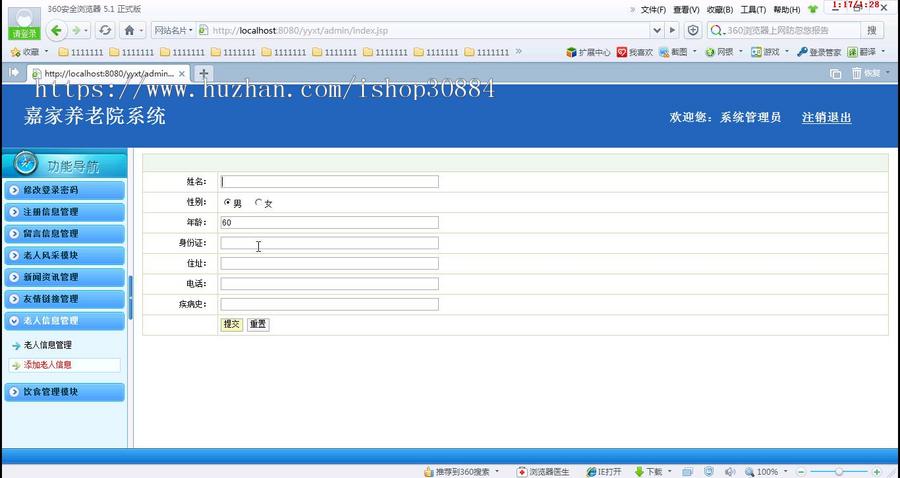
Task: Click 恢复 restore closed tabs trash icon
Action: pyautogui.click(x=866, y=73)
